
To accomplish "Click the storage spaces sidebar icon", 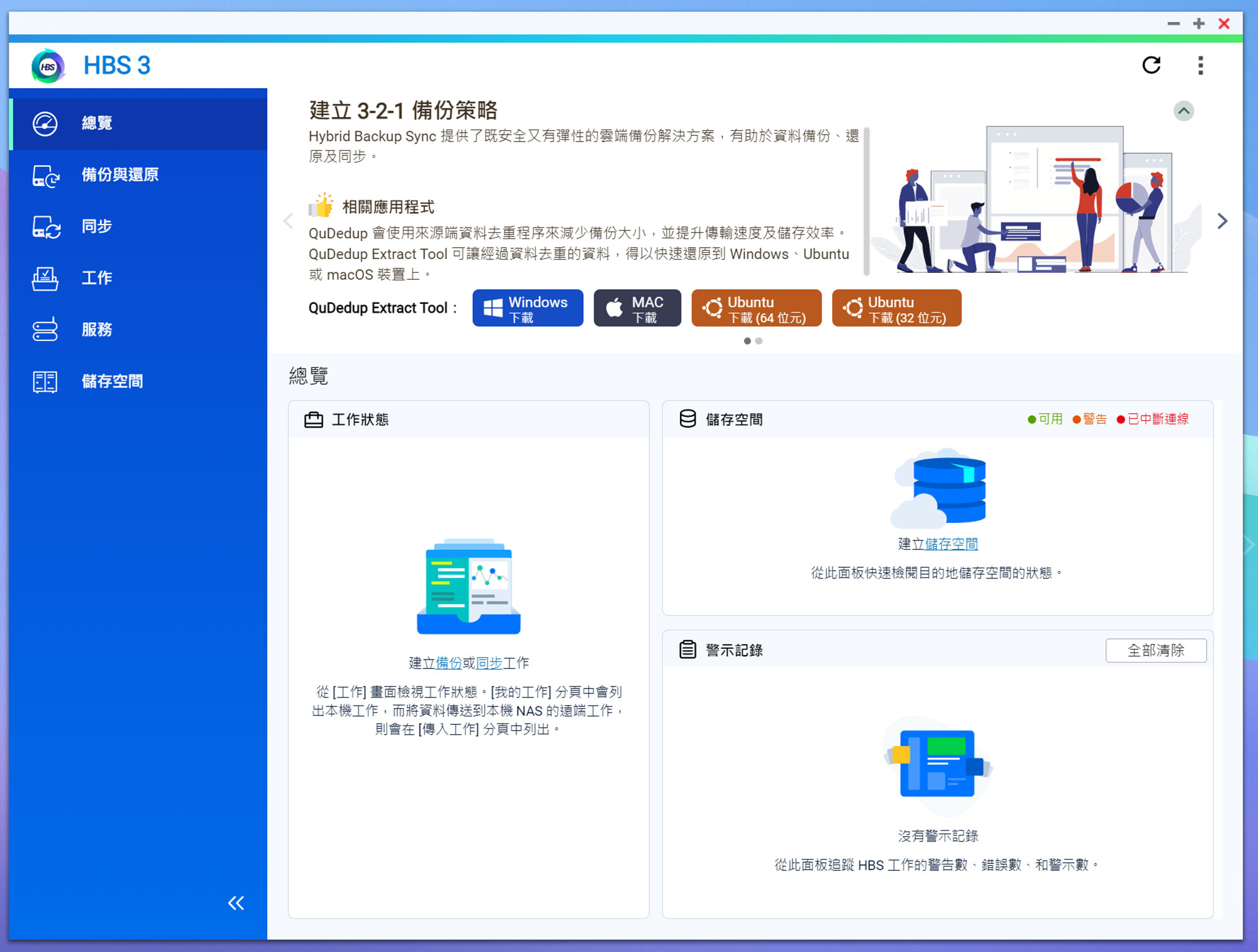I will click(45, 382).
